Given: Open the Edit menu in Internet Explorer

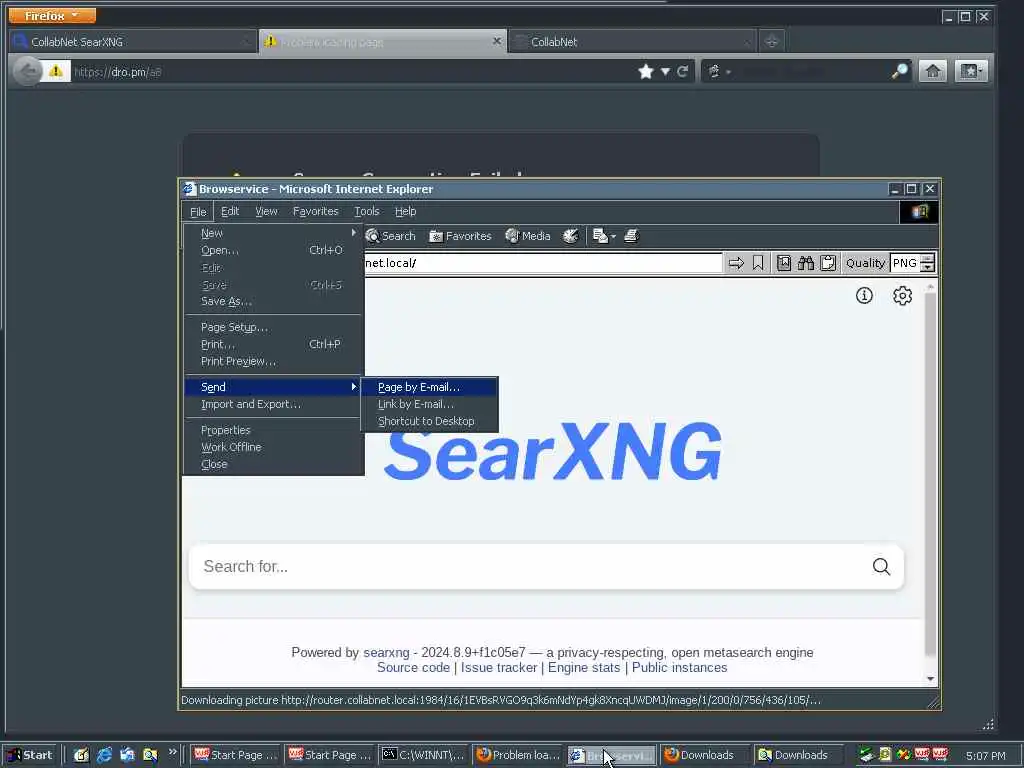Looking at the screenshot, I should coord(230,212).
